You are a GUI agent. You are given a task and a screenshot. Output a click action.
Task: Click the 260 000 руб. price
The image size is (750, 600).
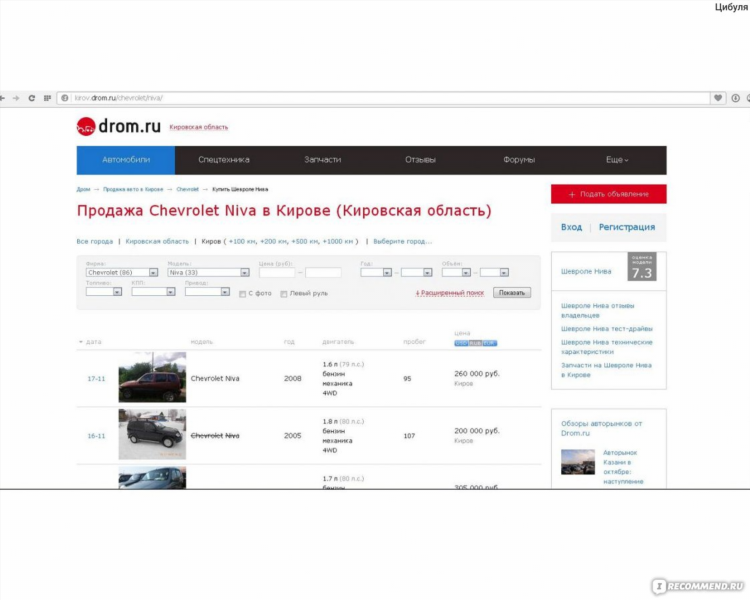[477, 374]
